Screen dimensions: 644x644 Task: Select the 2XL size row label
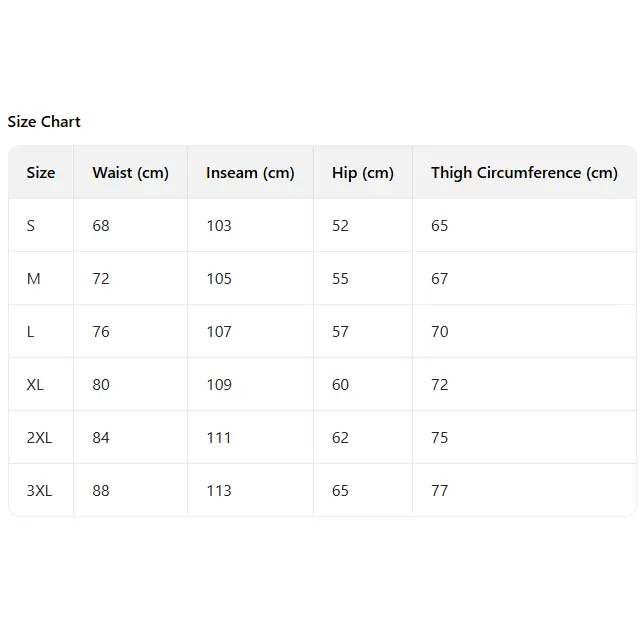point(39,438)
